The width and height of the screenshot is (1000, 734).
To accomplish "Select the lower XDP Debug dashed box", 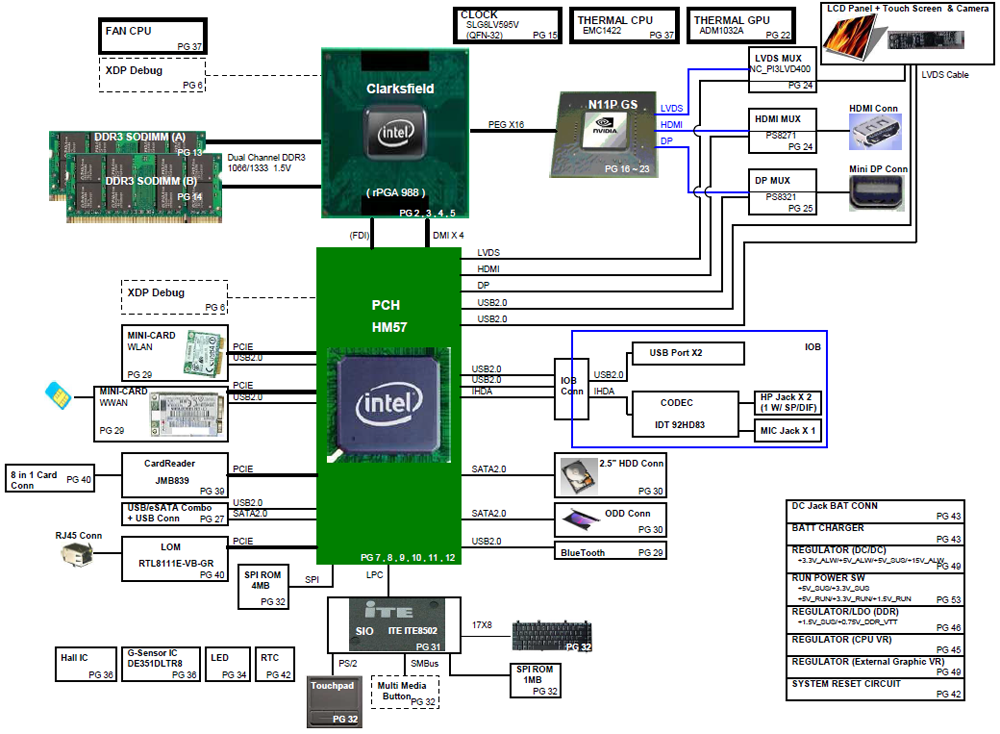I will (x=174, y=297).
